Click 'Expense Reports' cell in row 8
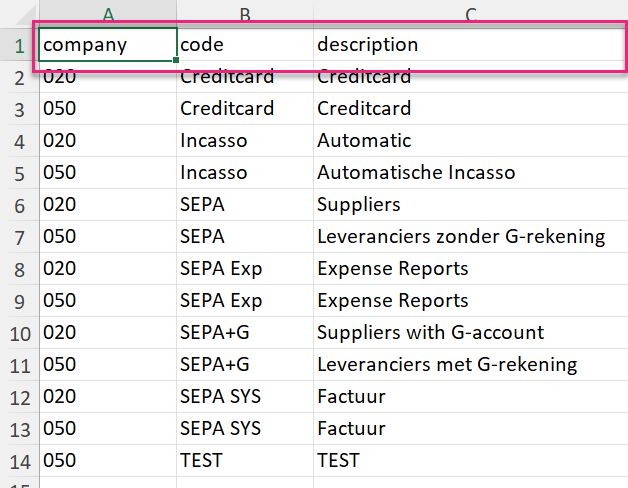628x488 pixels. 471,269
